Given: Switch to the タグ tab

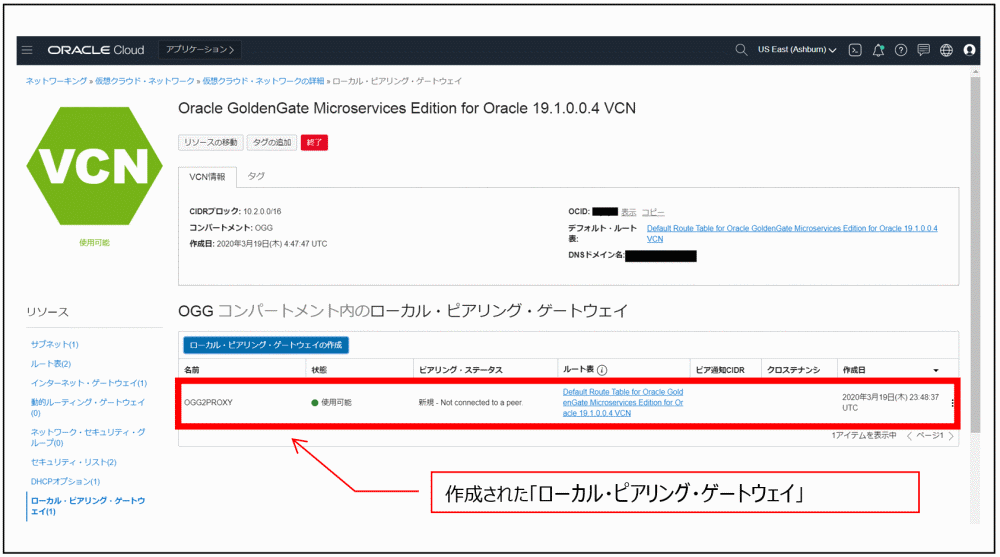Looking at the screenshot, I should click(256, 176).
